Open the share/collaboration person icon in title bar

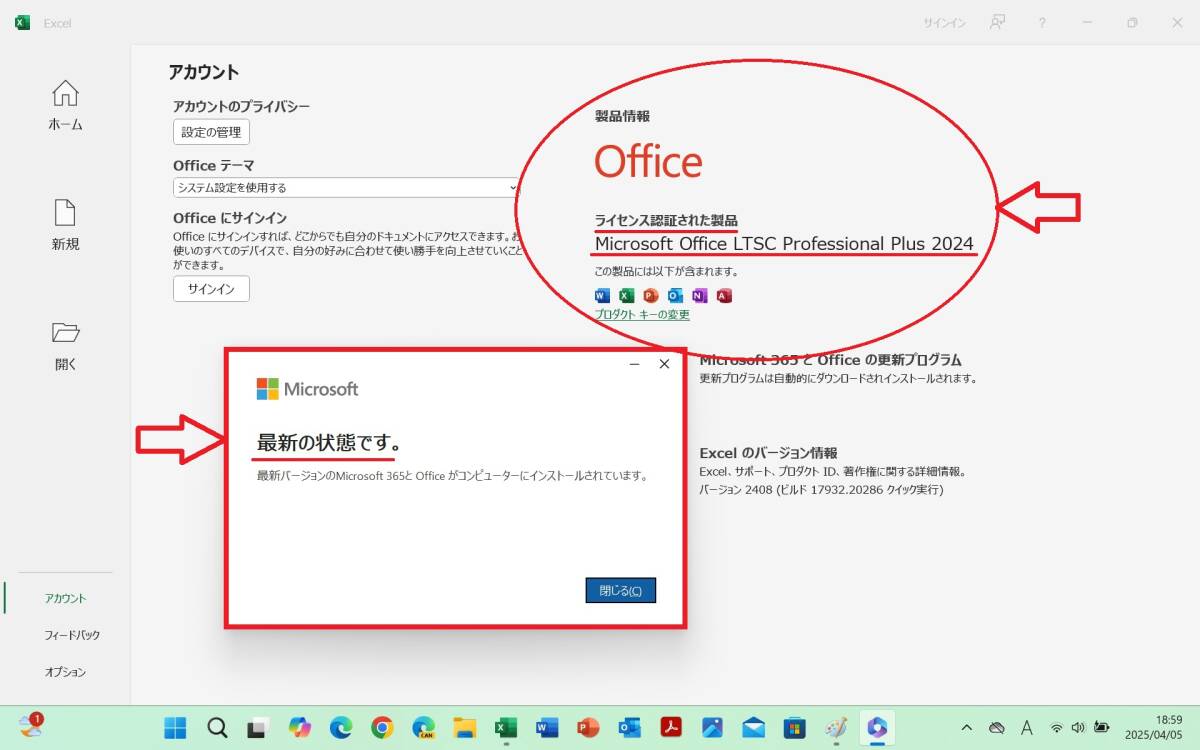click(997, 22)
